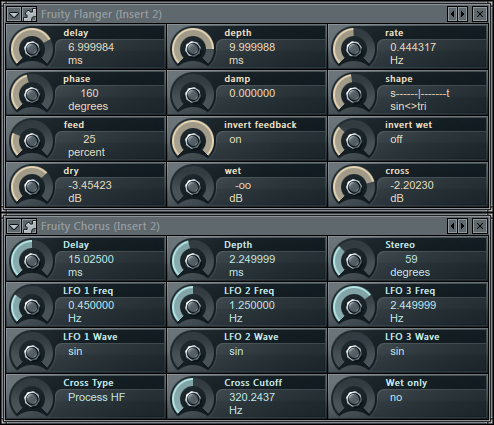This screenshot has height=425, width=494.
Task: Click the Flanger delay knob
Action: (32, 49)
